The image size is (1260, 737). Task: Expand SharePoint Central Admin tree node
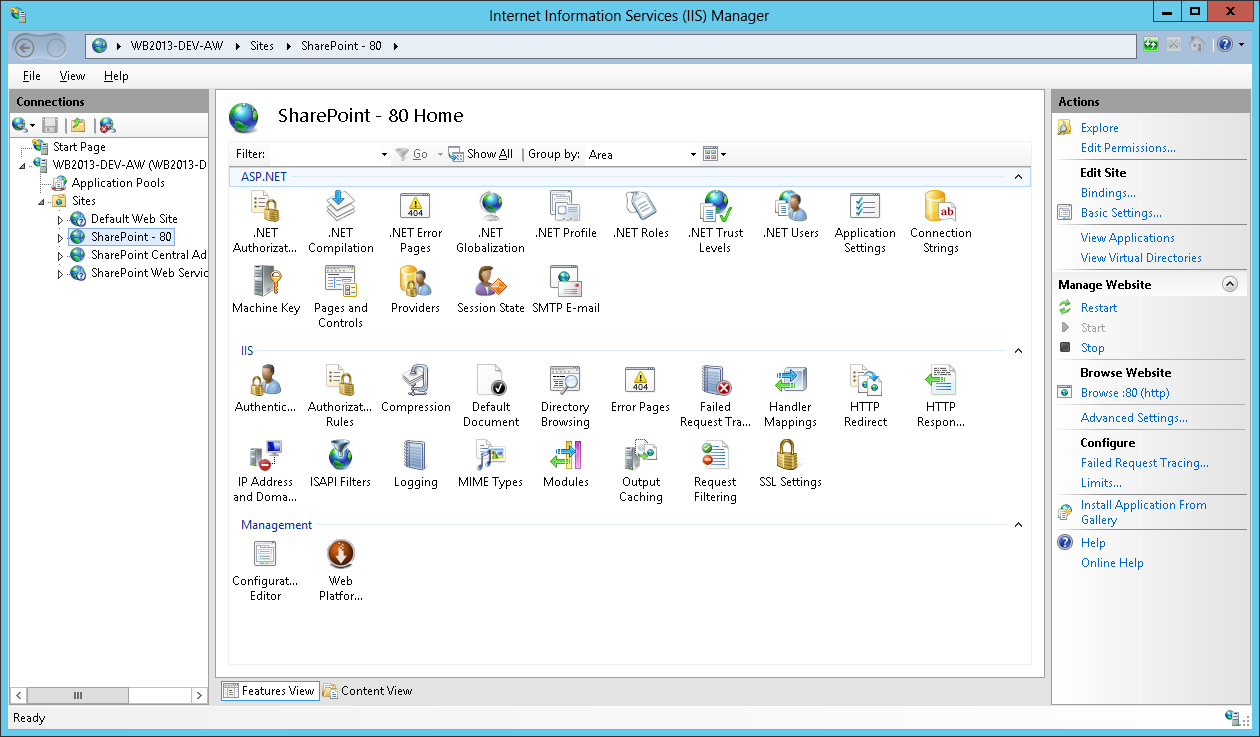point(60,255)
